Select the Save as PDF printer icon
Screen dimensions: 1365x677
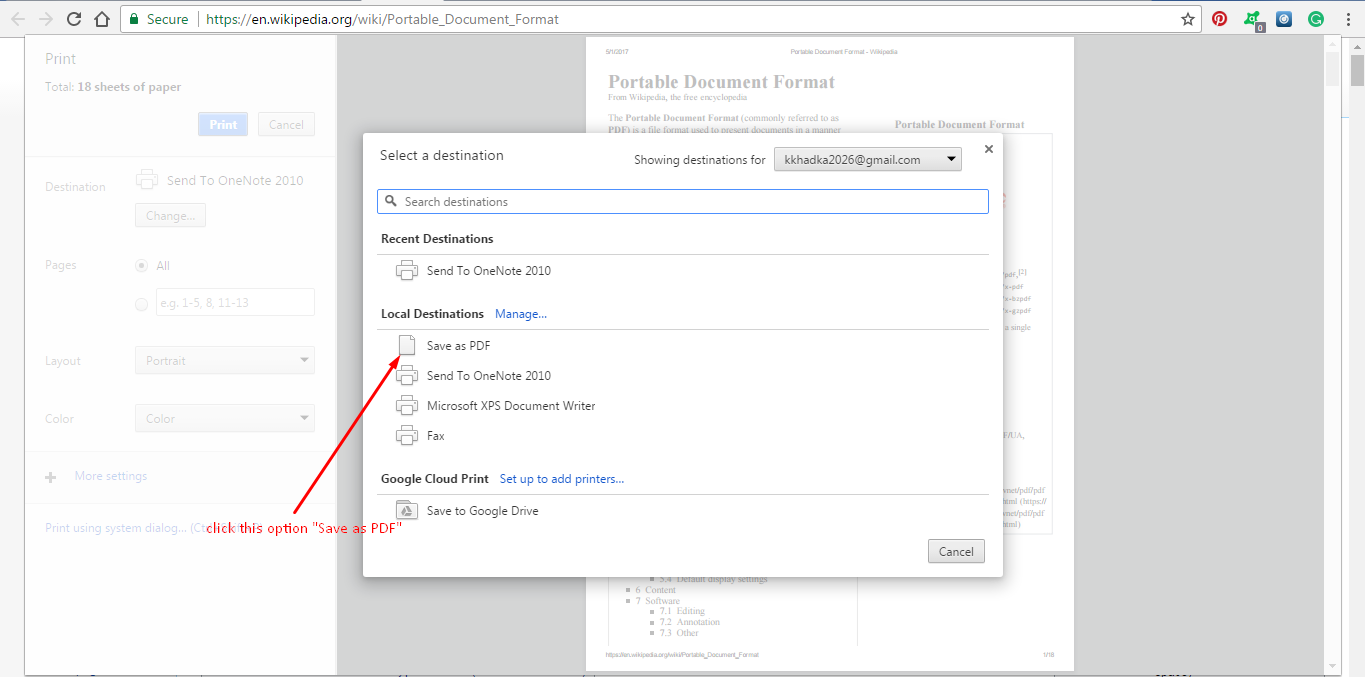406,345
